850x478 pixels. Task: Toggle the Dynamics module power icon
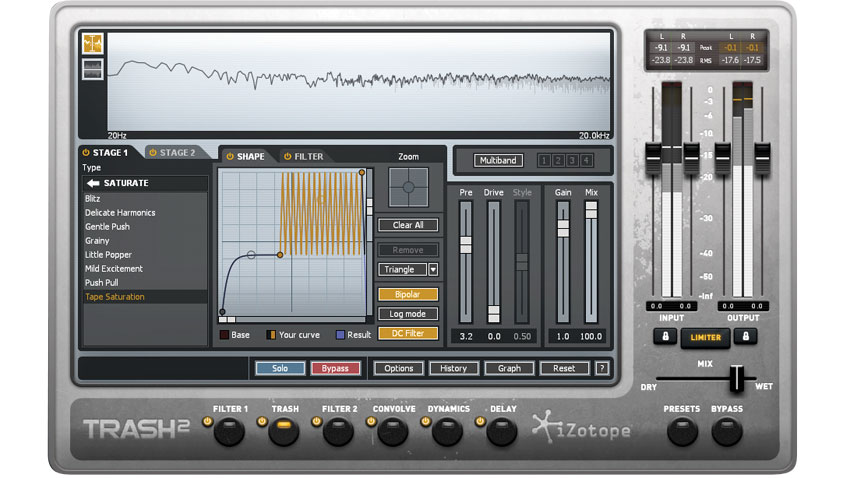point(426,421)
